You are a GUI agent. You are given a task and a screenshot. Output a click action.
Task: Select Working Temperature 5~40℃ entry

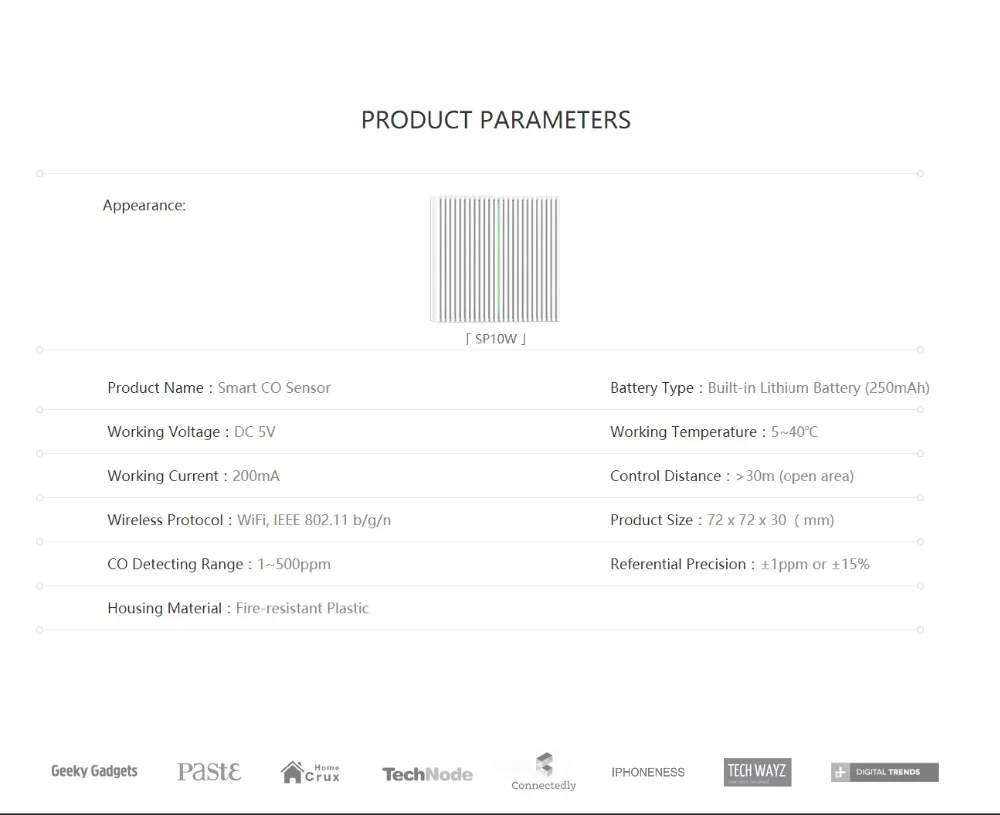714,432
